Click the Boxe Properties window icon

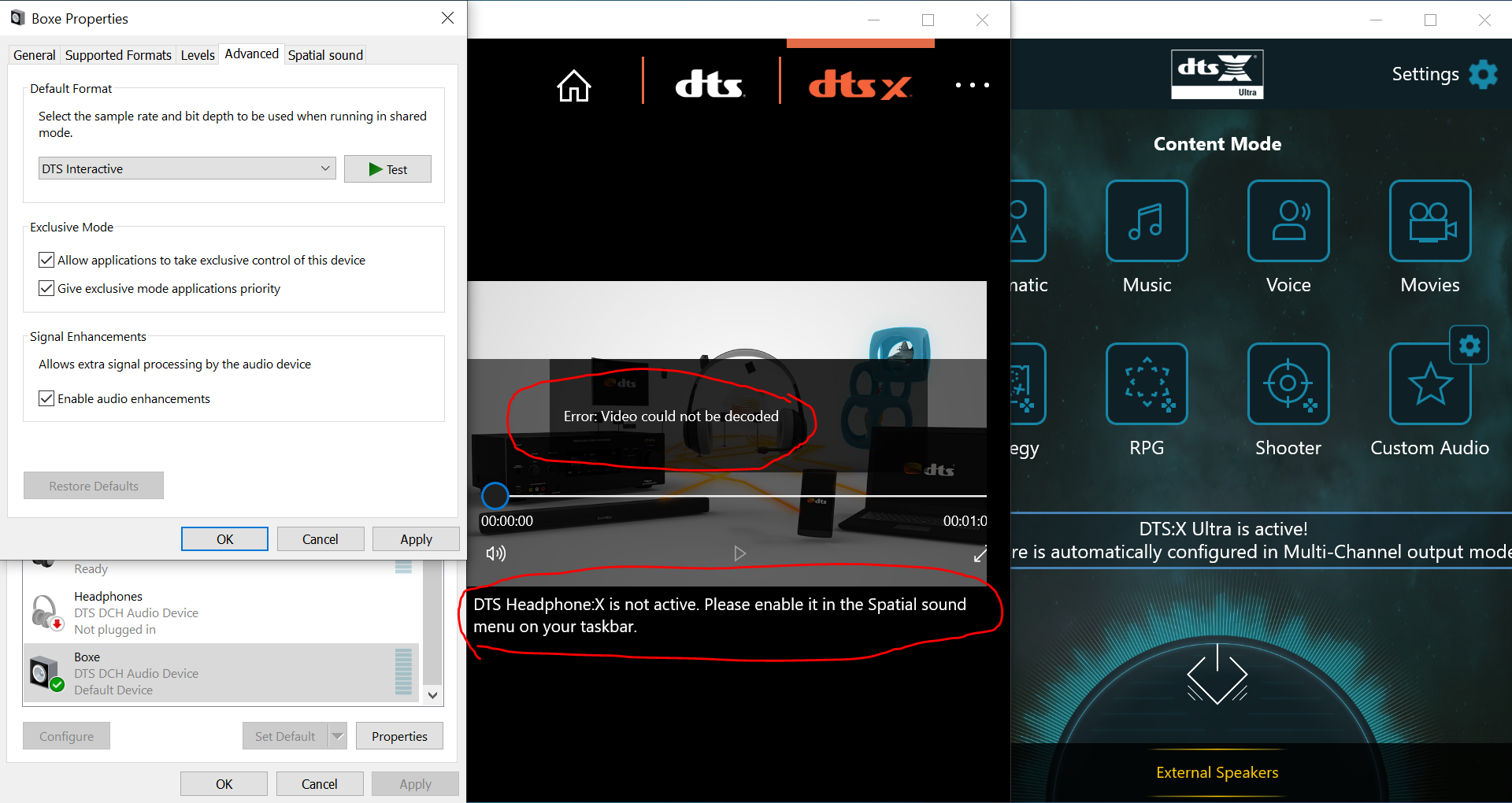point(17,17)
